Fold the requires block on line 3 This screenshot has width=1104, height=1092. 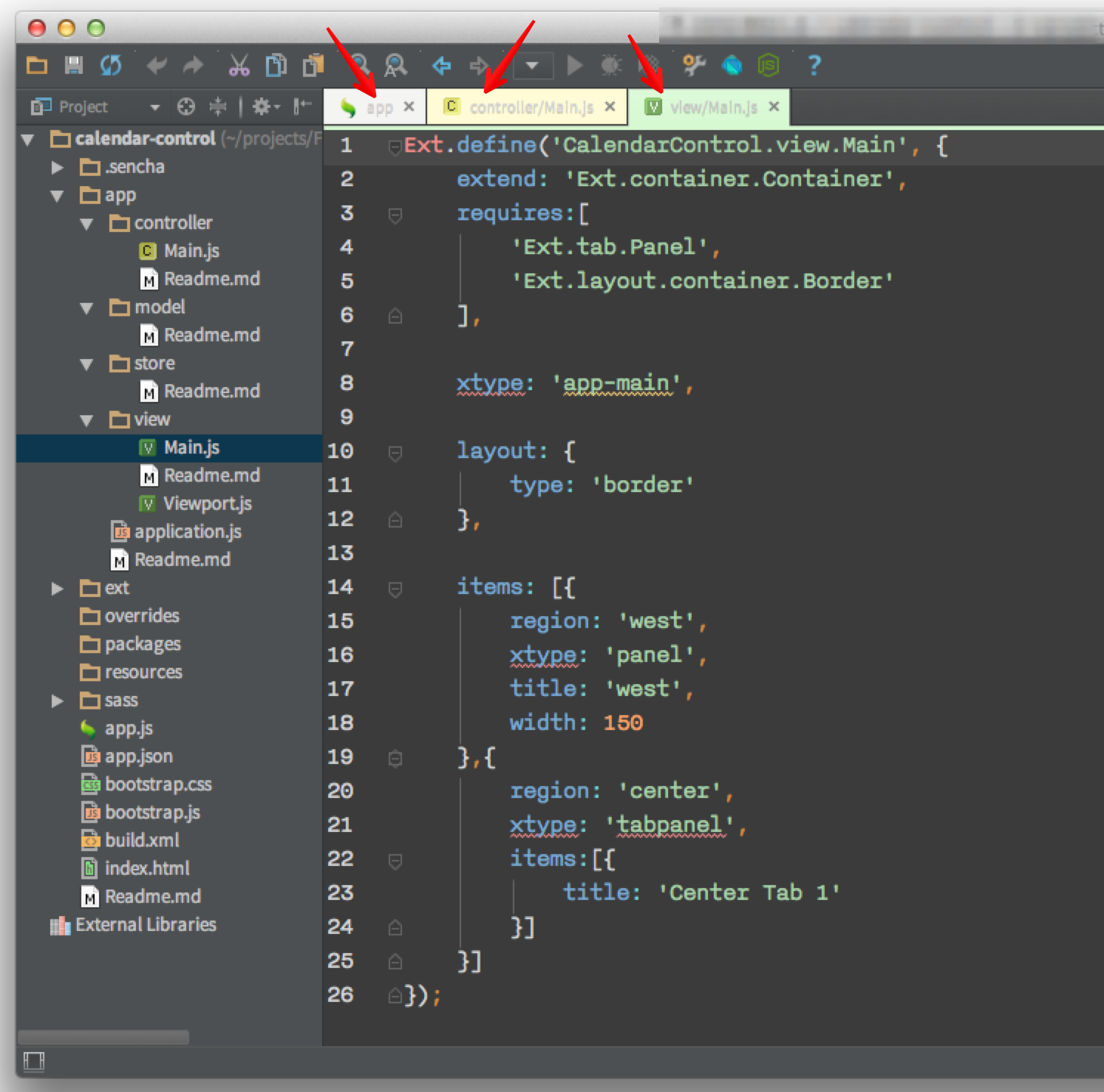[395, 215]
